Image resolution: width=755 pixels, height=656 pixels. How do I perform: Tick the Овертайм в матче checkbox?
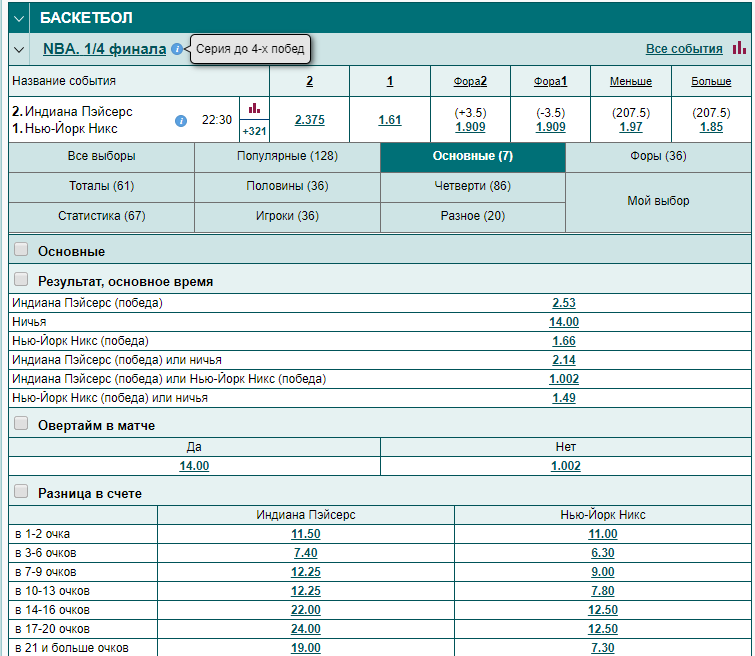tap(21, 423)
